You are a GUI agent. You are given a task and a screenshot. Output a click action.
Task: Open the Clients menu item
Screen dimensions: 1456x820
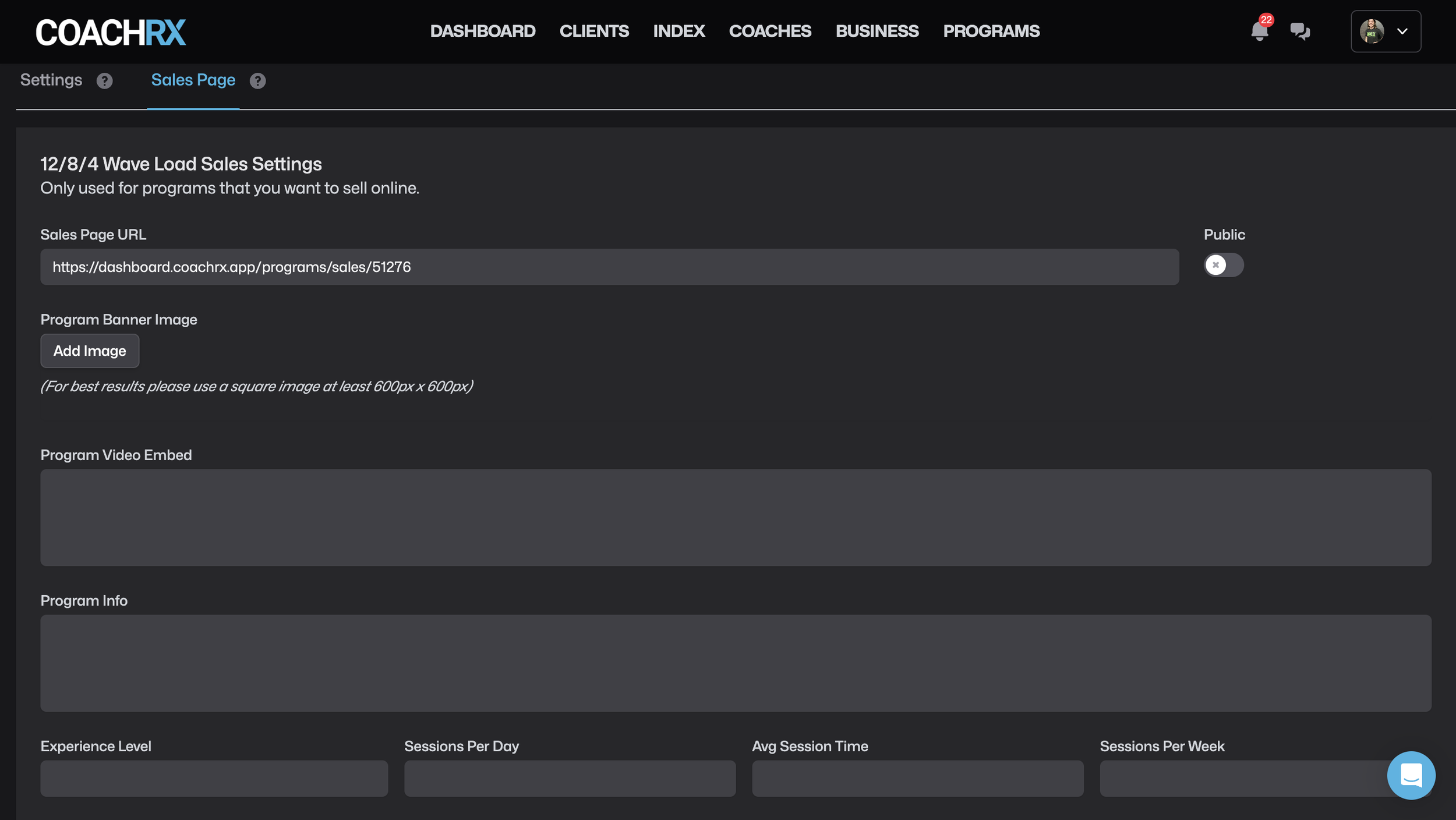[x=593, y=31]
